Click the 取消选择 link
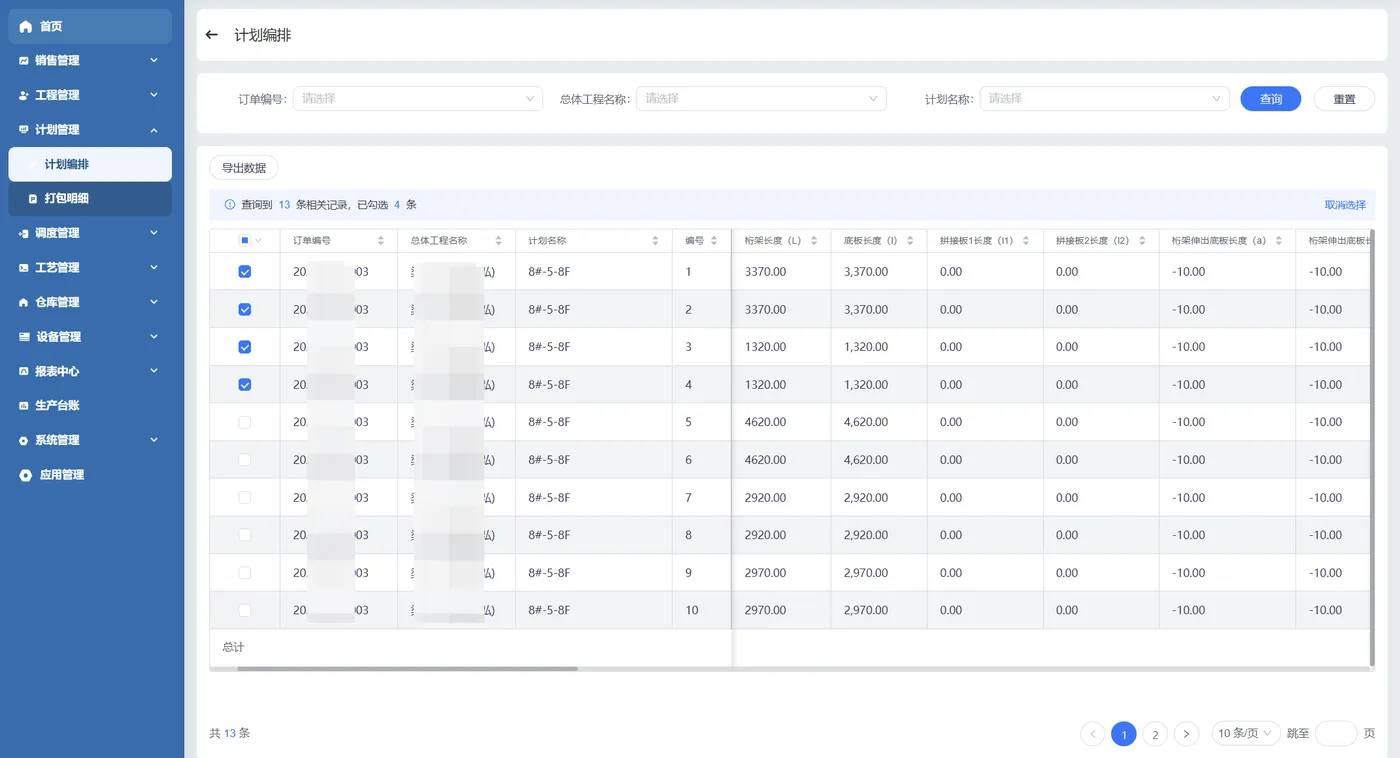The width and height of the screenshot is (1400, 758). click(1345, 205)
